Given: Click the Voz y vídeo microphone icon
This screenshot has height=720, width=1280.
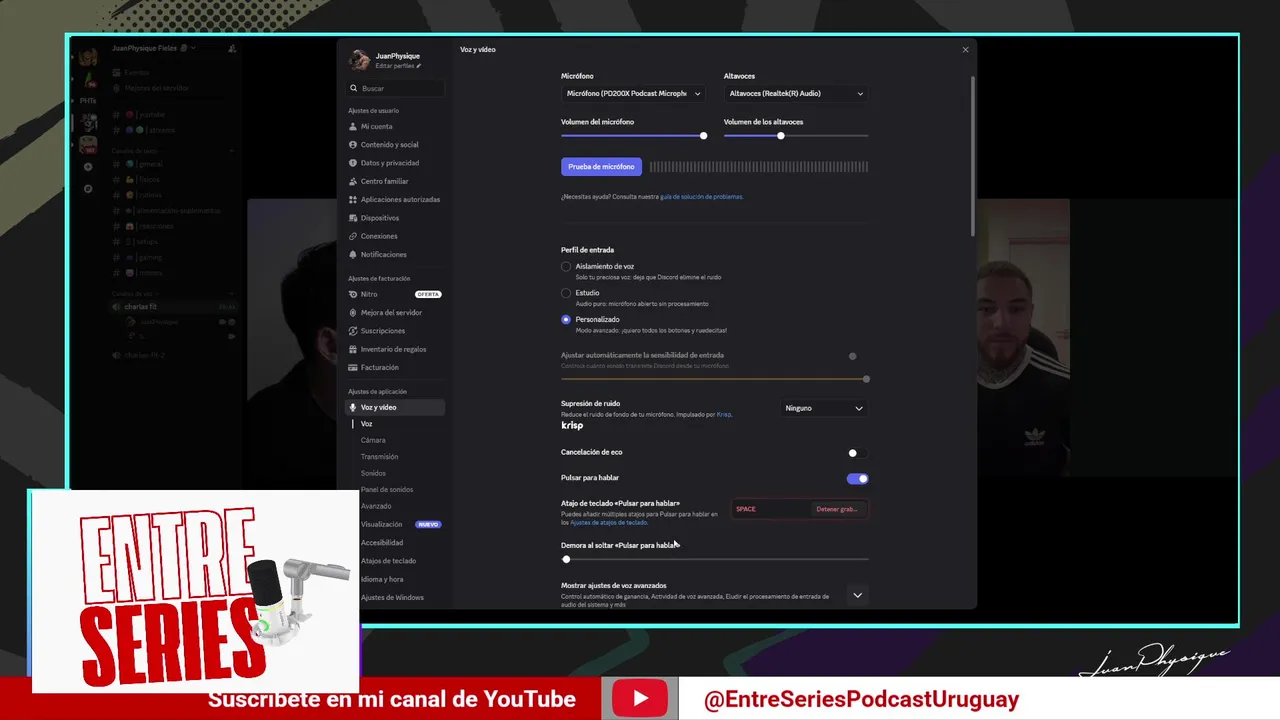Looking at the screenshot, I should [353, 408].
